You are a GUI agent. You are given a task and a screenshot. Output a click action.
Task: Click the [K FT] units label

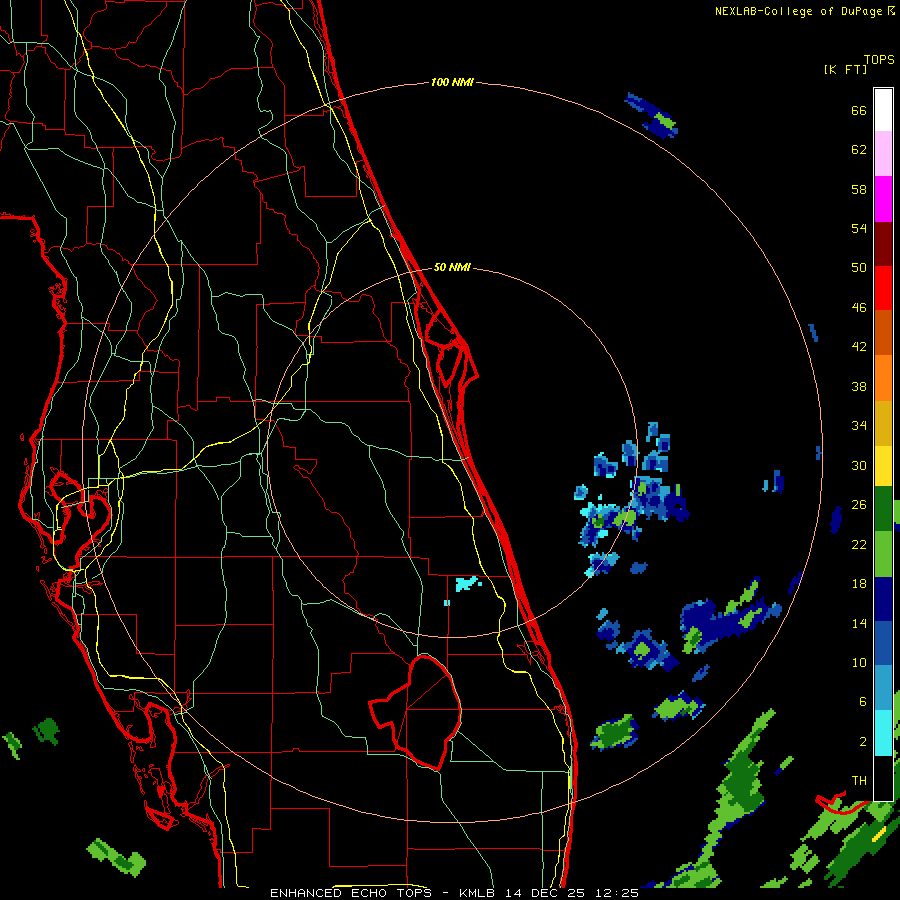coord(845,69)
